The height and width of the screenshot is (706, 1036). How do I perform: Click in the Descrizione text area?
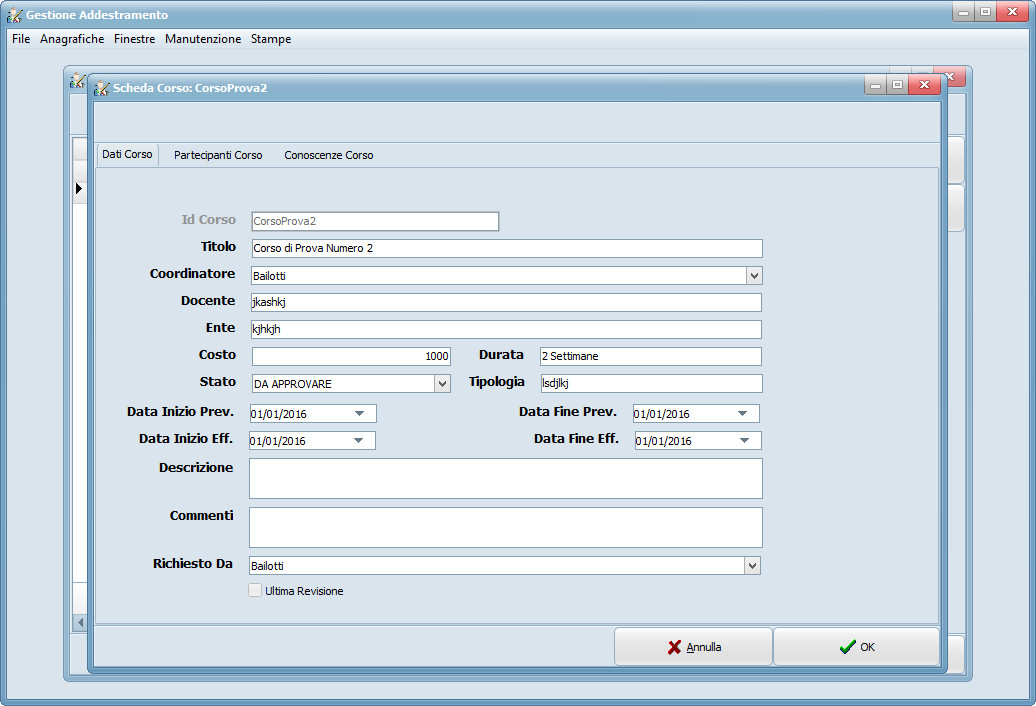[506, 478]
